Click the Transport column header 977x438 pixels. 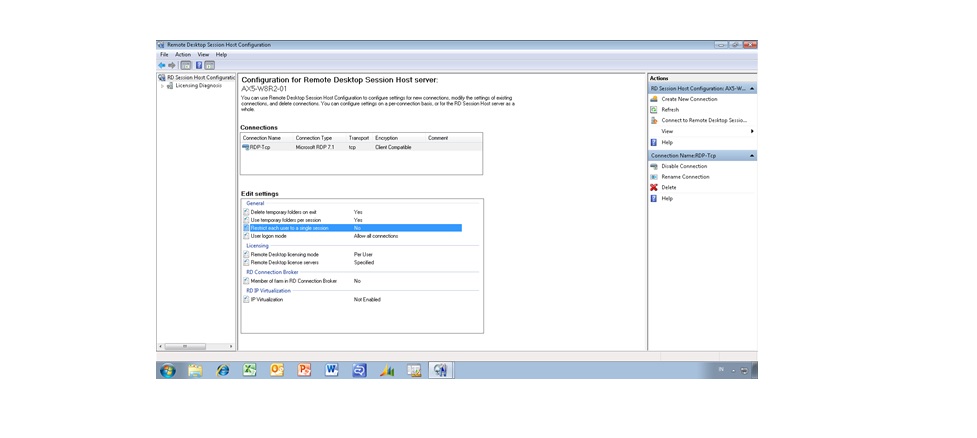[360, 138]
